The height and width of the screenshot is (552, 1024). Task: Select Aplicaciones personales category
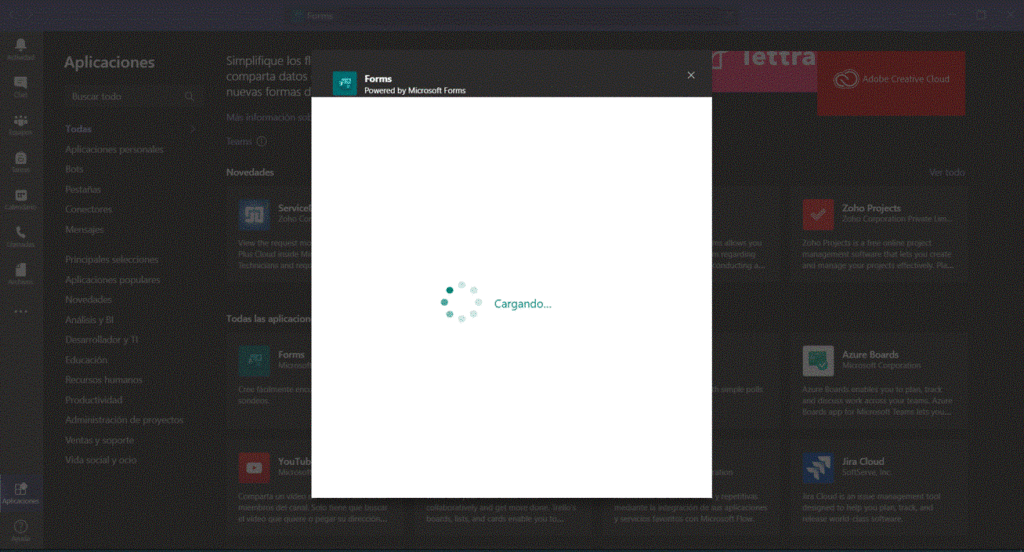click(x=114, y=149)
